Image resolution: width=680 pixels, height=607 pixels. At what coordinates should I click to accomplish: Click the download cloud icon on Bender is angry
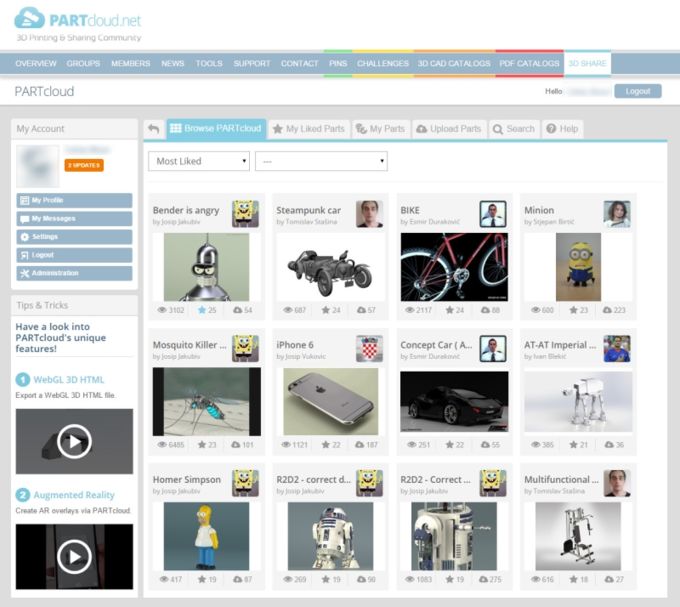point(238,310)
